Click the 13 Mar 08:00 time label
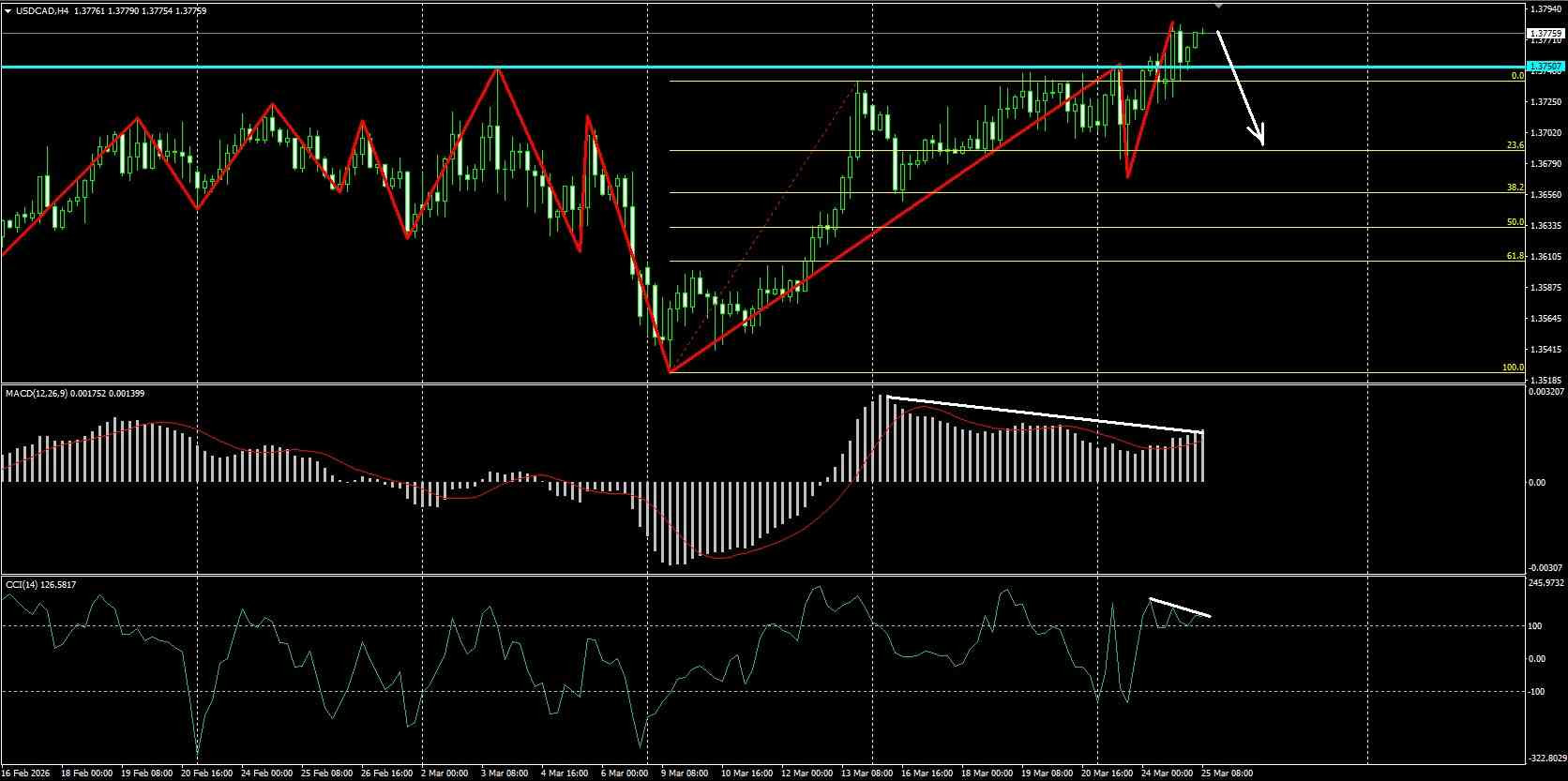 click(x=867, y=773)
